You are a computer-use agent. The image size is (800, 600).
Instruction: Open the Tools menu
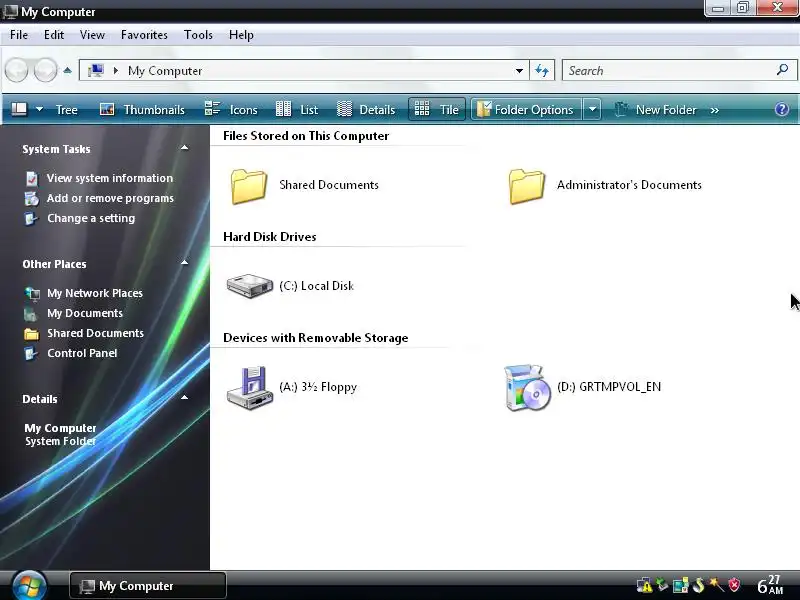click(198, 35)
